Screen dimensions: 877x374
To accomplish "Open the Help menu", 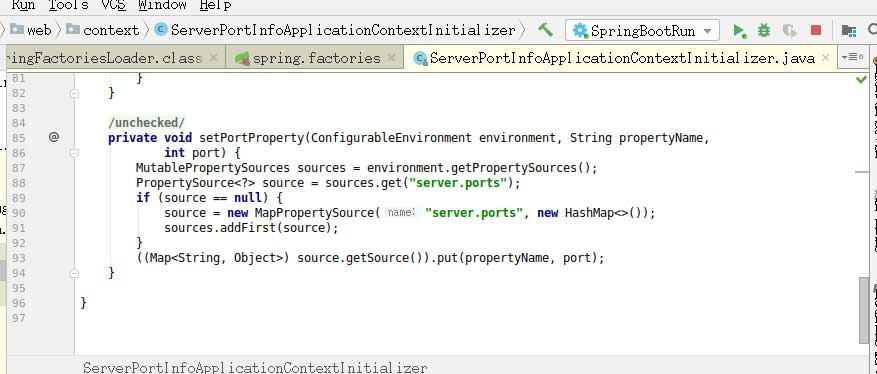I will pos(215,6).
